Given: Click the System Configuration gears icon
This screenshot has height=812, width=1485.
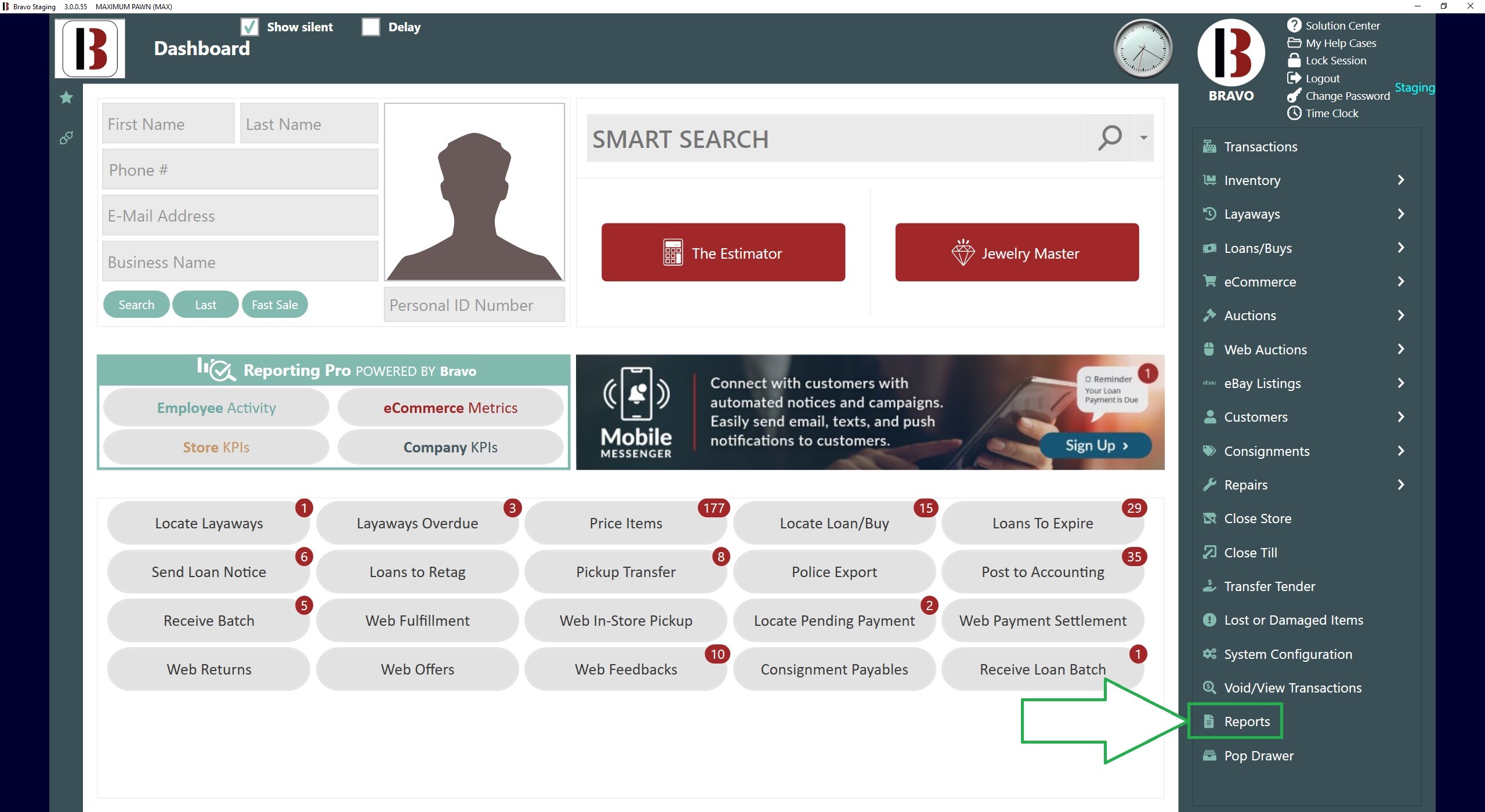Looking at the screenshot, I should (x=1209, y=654).
